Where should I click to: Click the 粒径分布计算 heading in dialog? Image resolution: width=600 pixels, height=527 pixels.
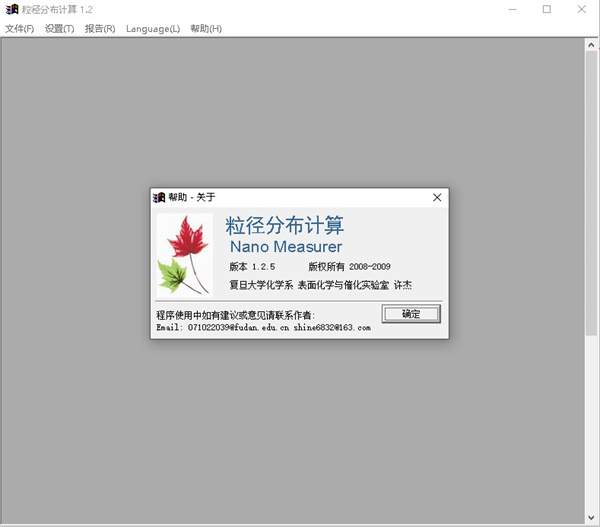[285, 225]
